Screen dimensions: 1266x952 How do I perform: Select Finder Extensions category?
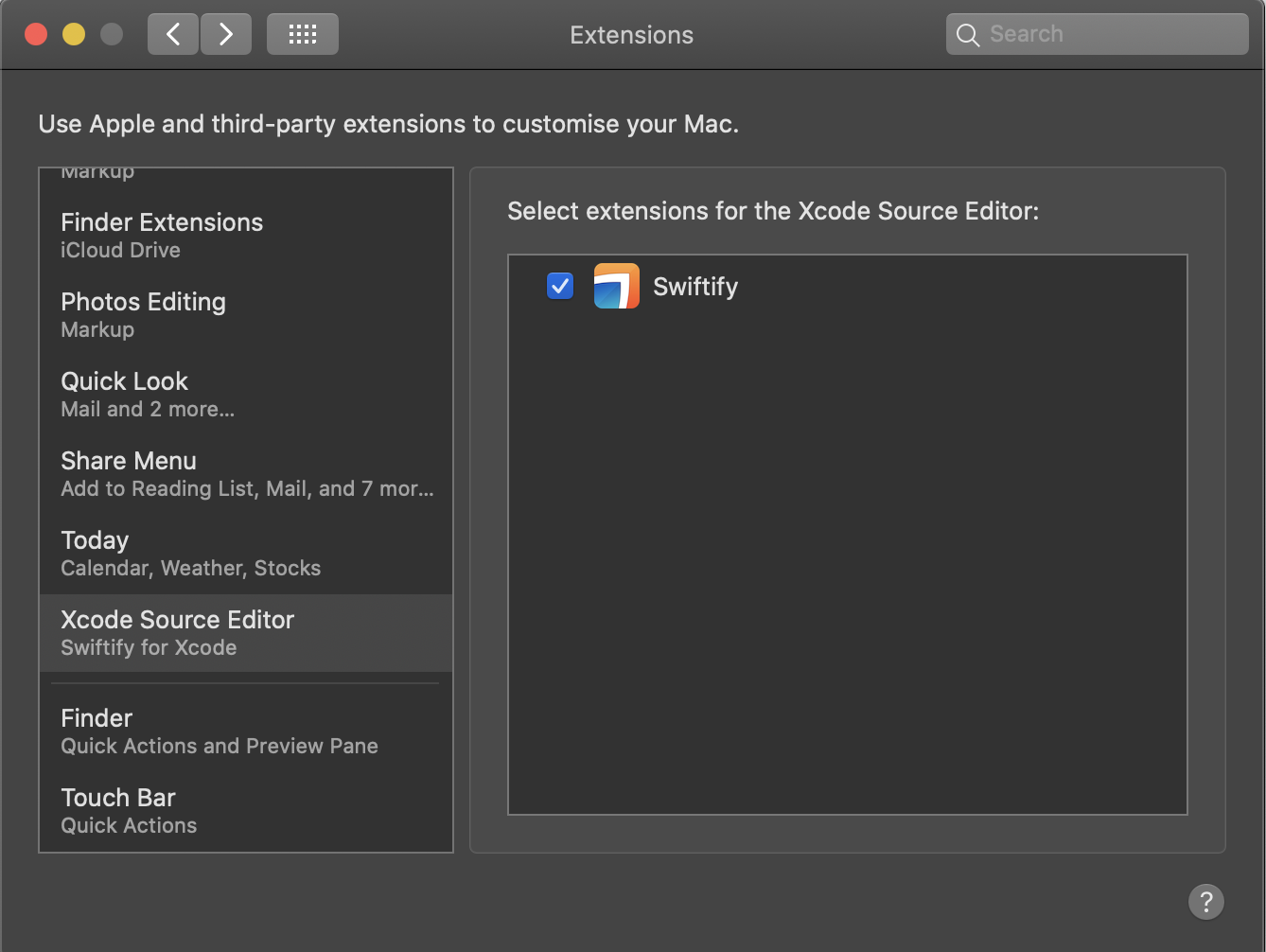tap(246, 236)
